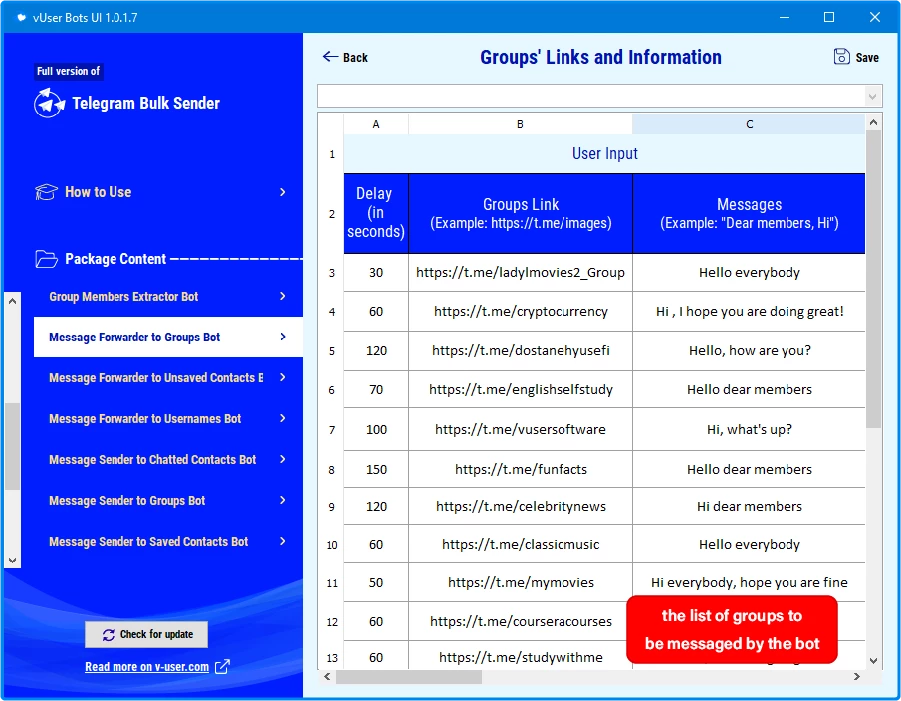
Task: Click the sidebar list scroll down arrow
Action: click(13, 560)
